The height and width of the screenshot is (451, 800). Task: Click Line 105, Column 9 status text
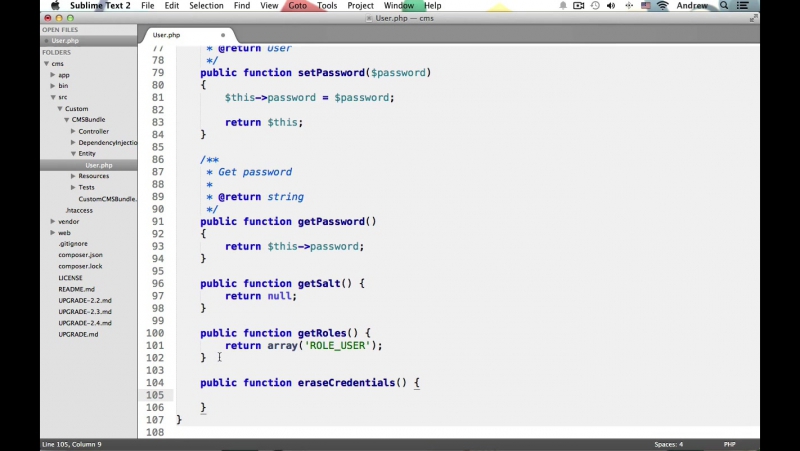(72, 444)
